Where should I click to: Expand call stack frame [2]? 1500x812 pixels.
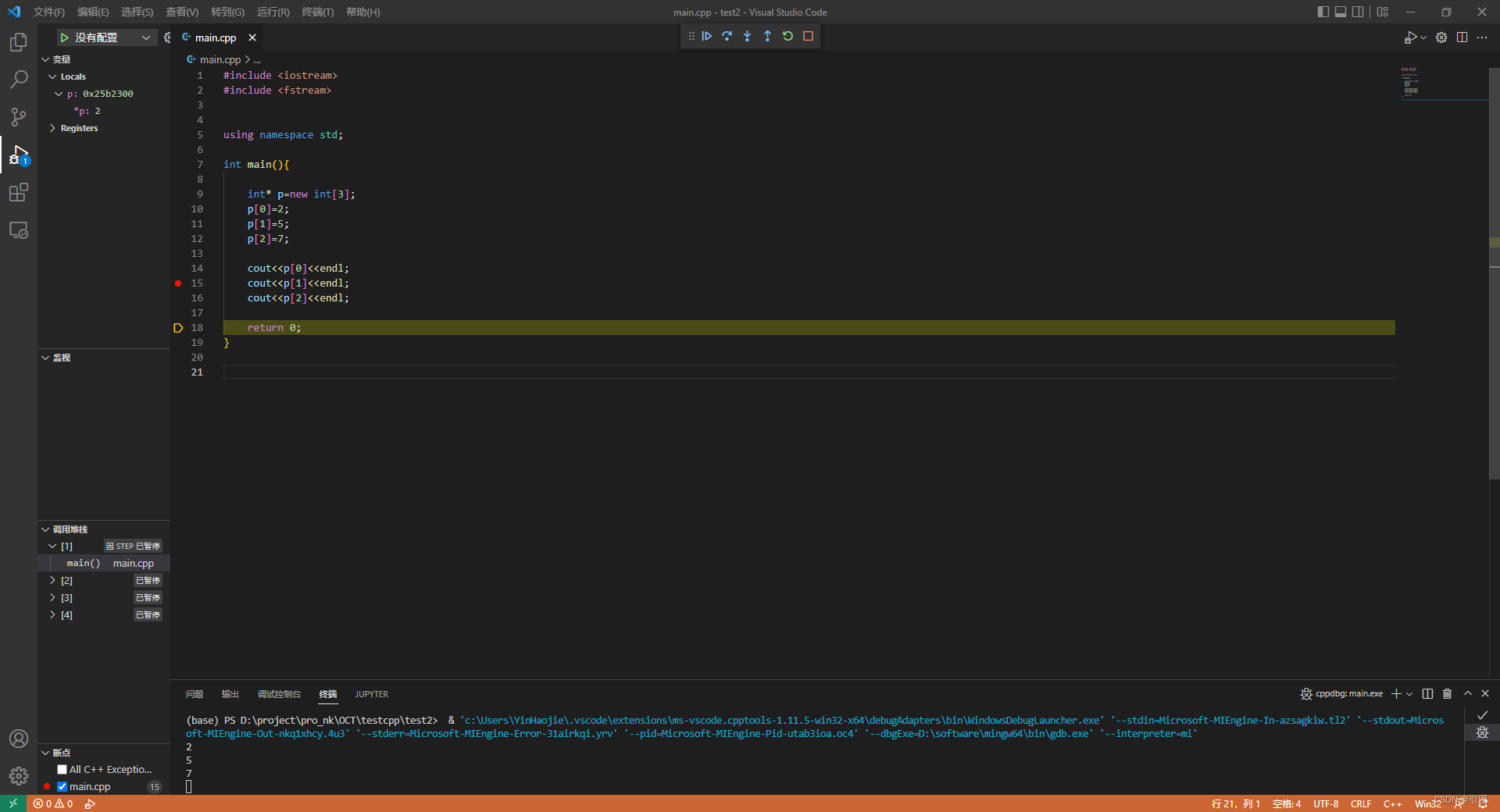pos(52,580)
